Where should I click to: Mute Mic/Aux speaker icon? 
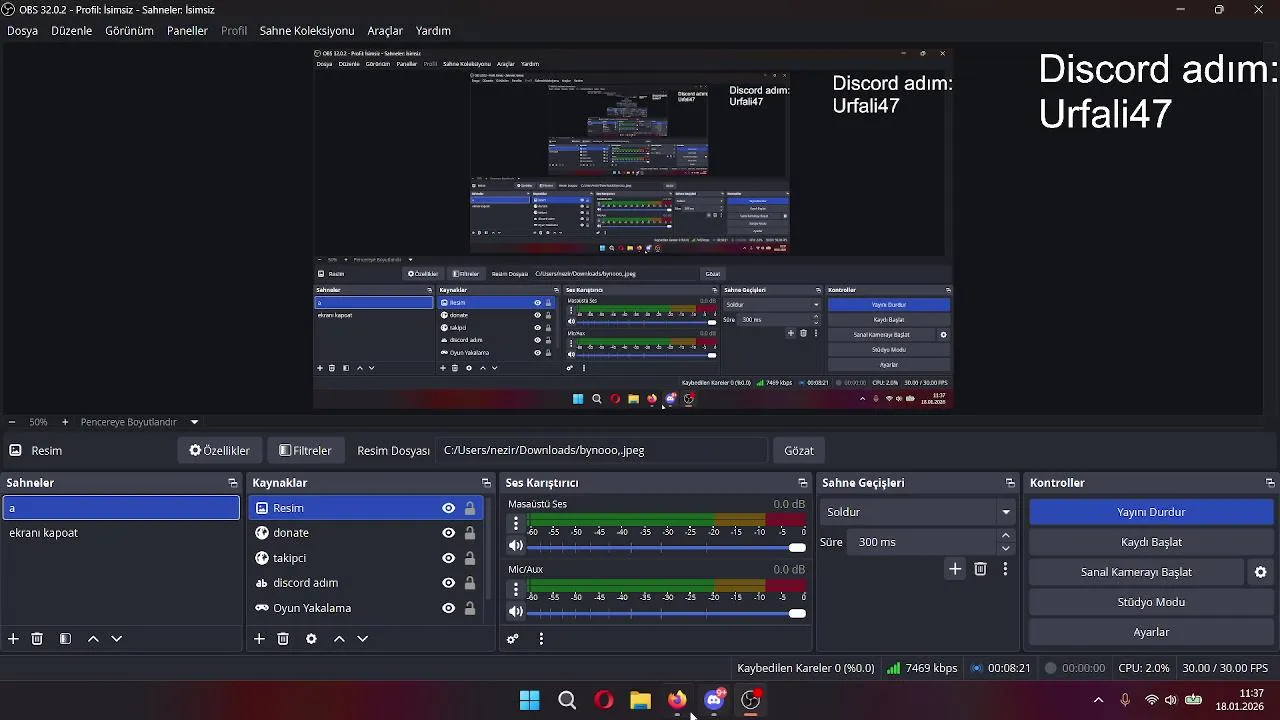[x=515, y=611]
